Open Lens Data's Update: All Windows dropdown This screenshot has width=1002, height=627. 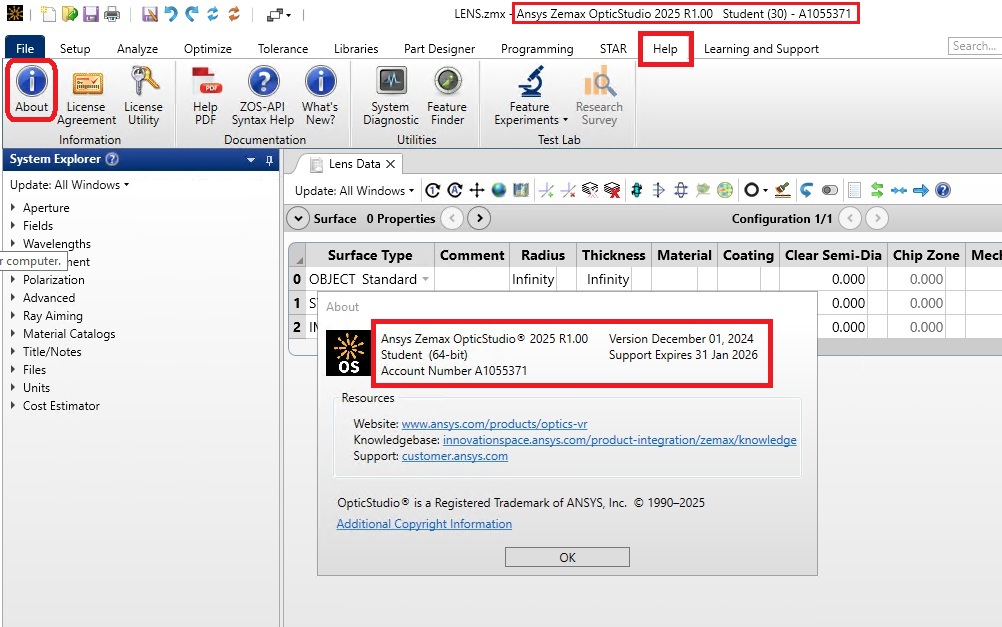(355, 190)
